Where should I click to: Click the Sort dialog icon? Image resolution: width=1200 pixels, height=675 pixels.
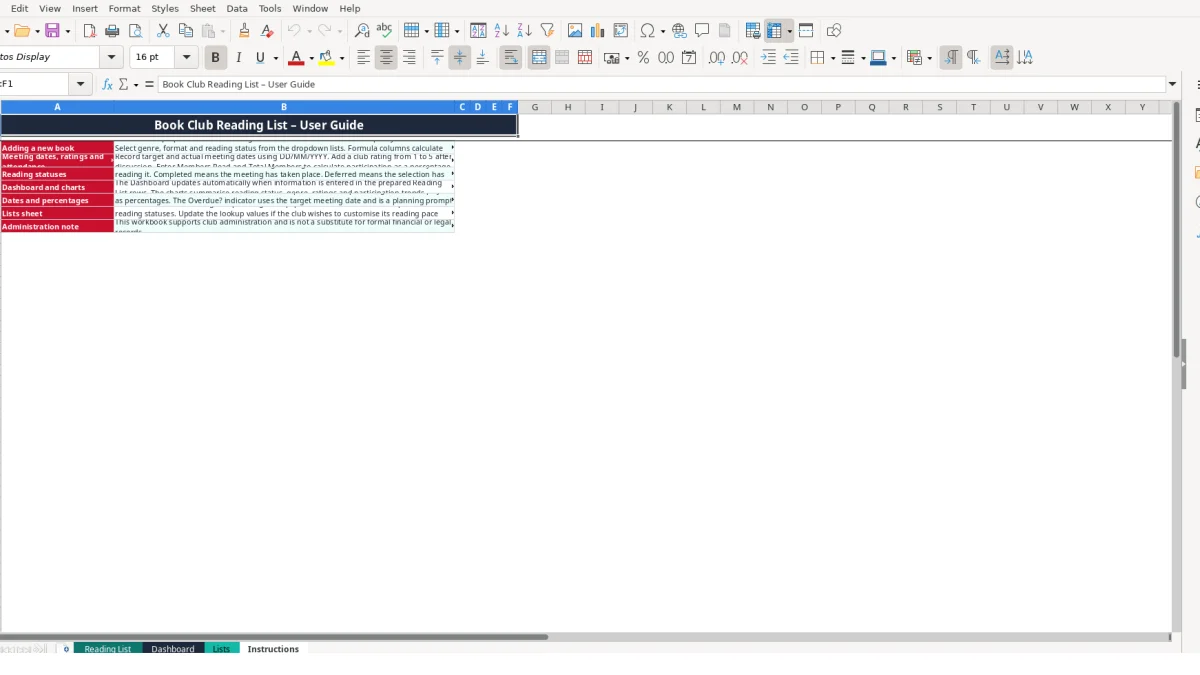478,31
